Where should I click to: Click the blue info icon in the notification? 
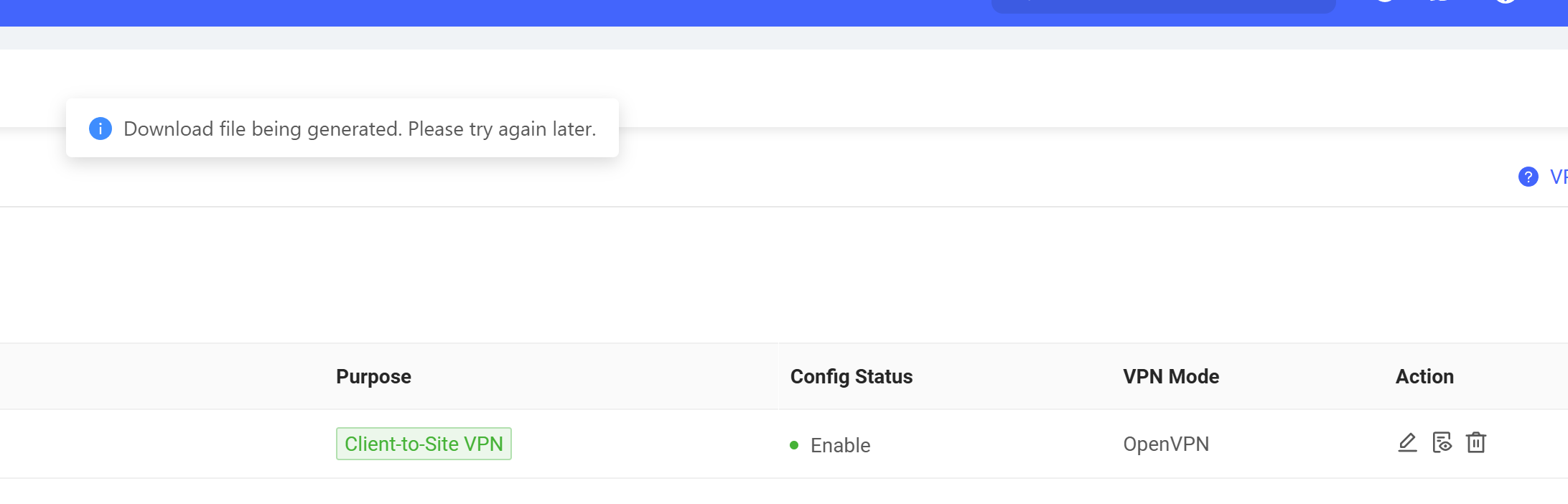click(x=101, y=129)
